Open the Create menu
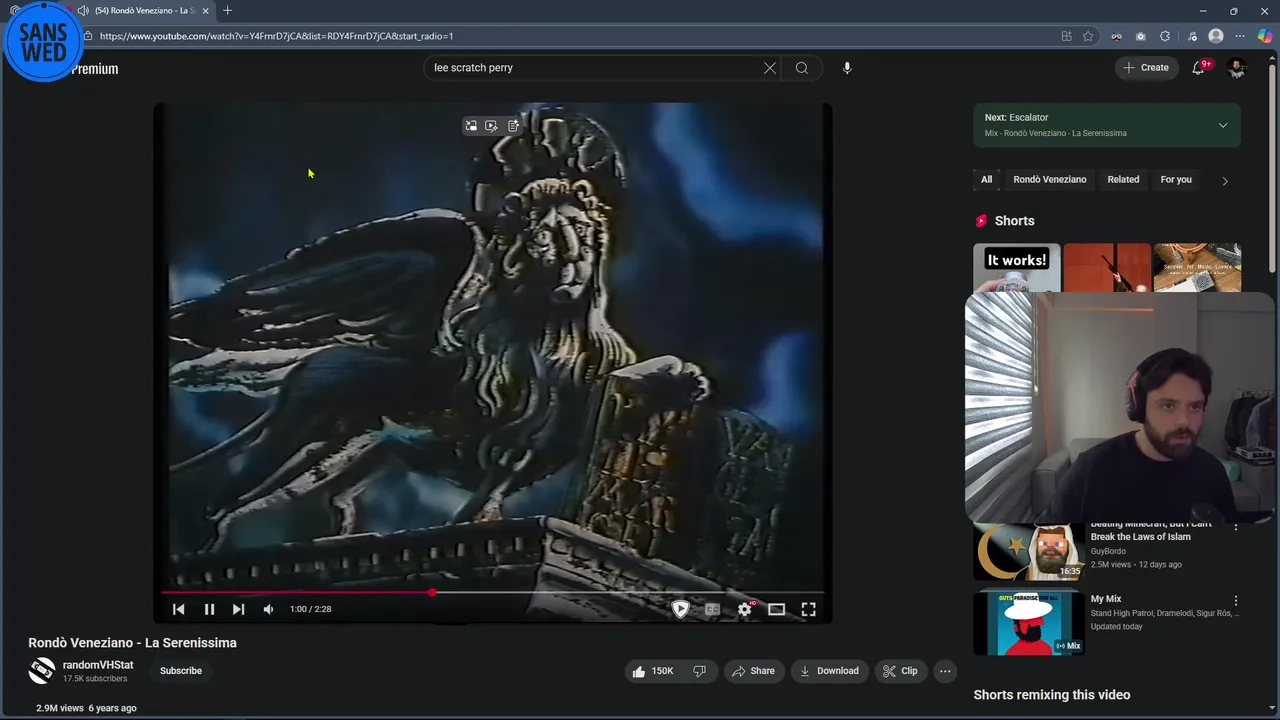1280x720 pixels. (1146, 68)
